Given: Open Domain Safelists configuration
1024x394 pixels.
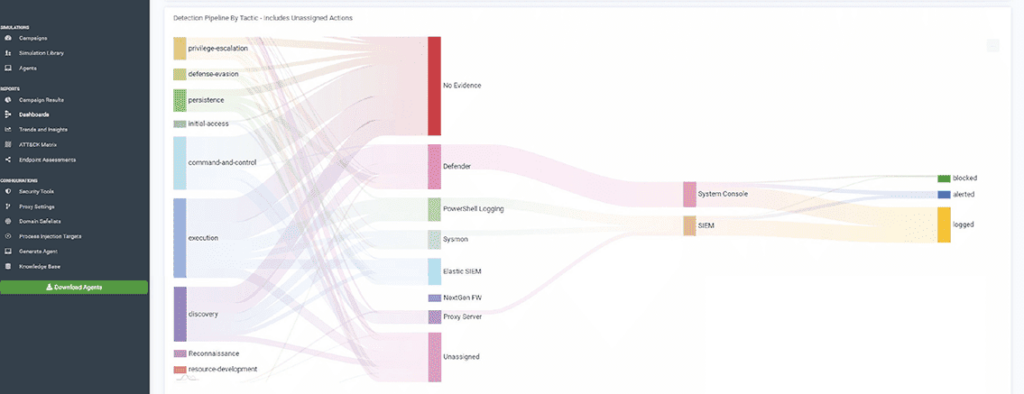Looking at the screenshot, I should pos(39,222).
